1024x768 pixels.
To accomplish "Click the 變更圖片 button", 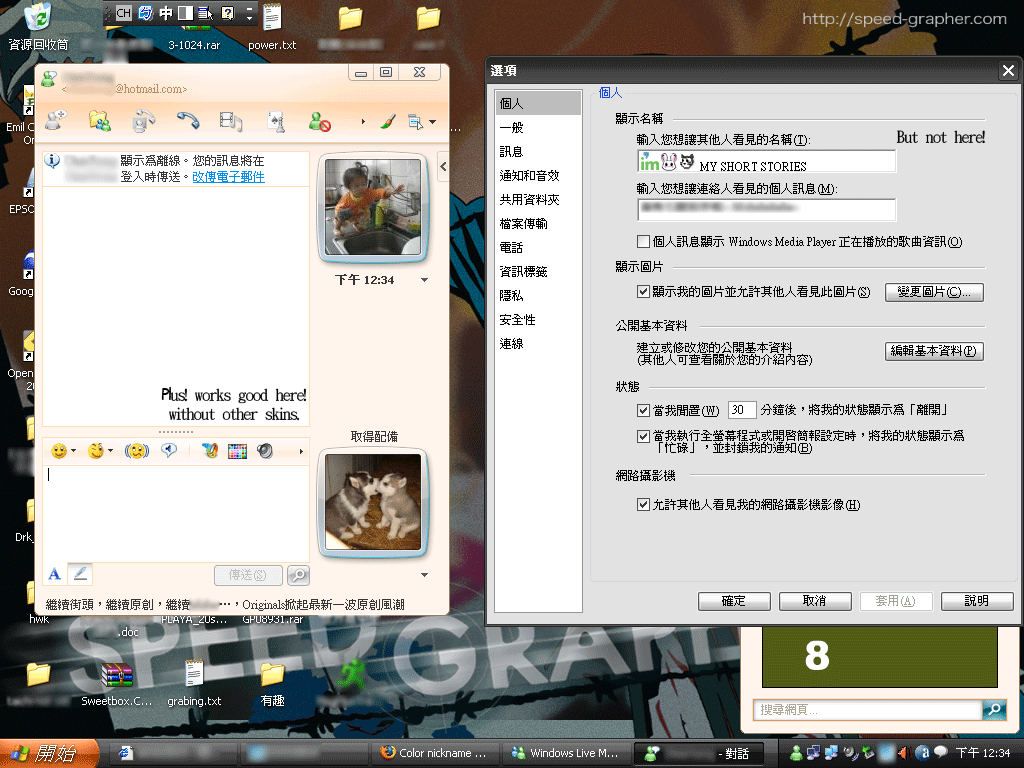I will click(934, 292).
